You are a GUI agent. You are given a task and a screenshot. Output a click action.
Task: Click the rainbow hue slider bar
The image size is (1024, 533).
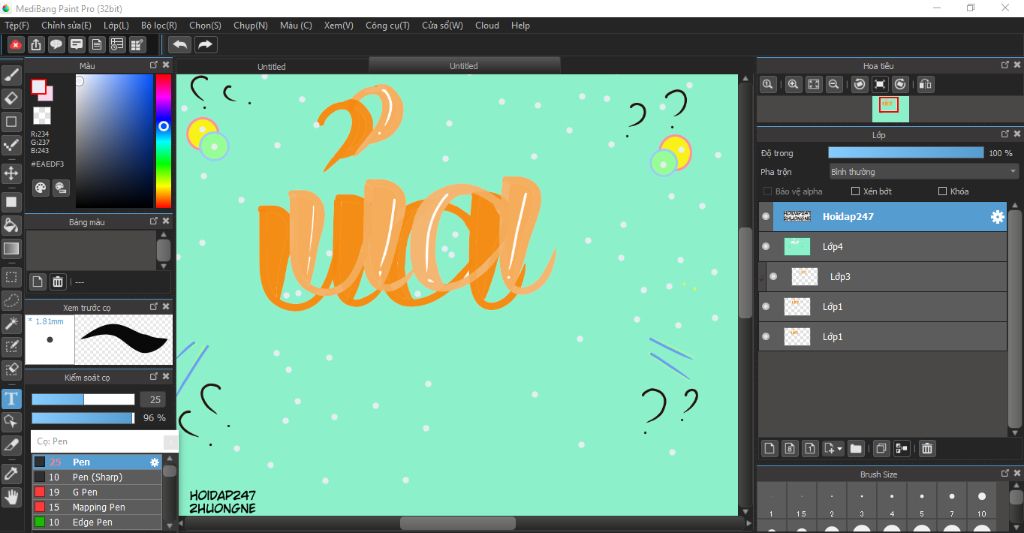(x=163, y=140)
